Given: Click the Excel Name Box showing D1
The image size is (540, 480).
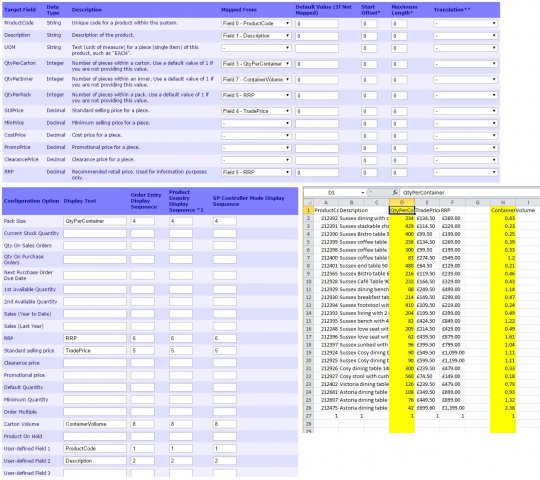Looking at the screenshot, I should click(x=332, y=193).
